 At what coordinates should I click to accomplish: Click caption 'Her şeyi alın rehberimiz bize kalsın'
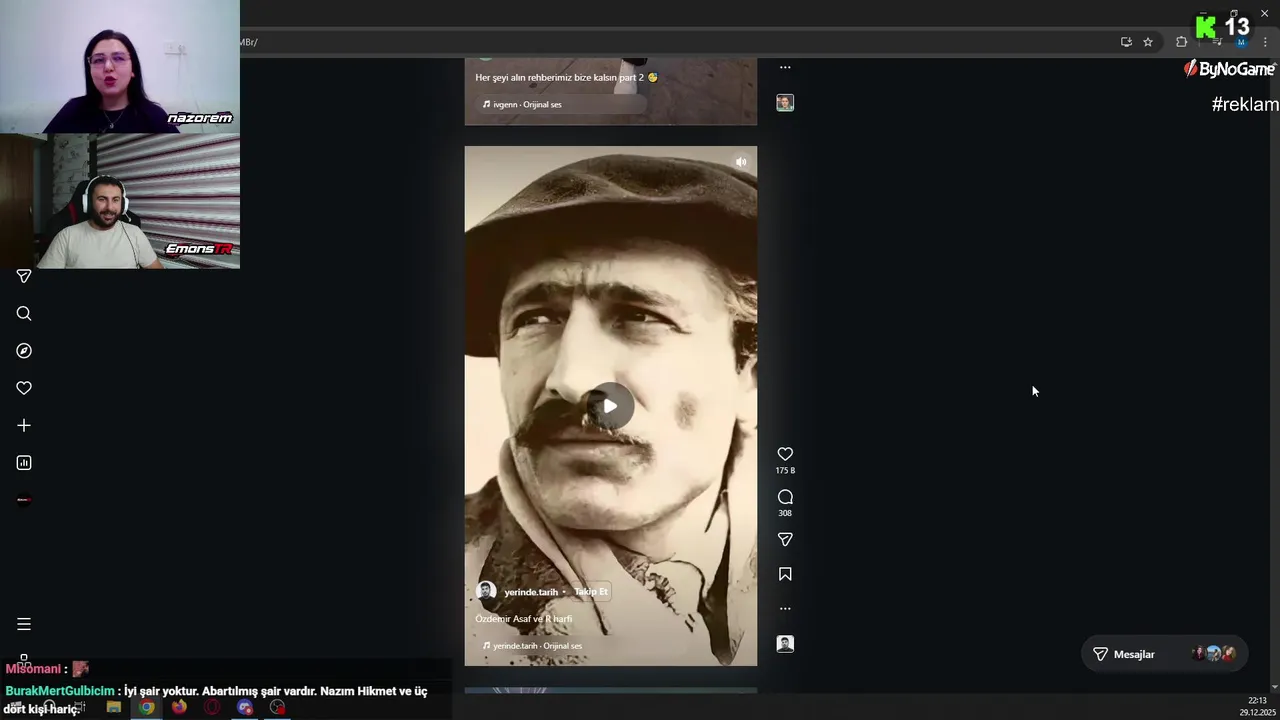(x=566, y=77)
